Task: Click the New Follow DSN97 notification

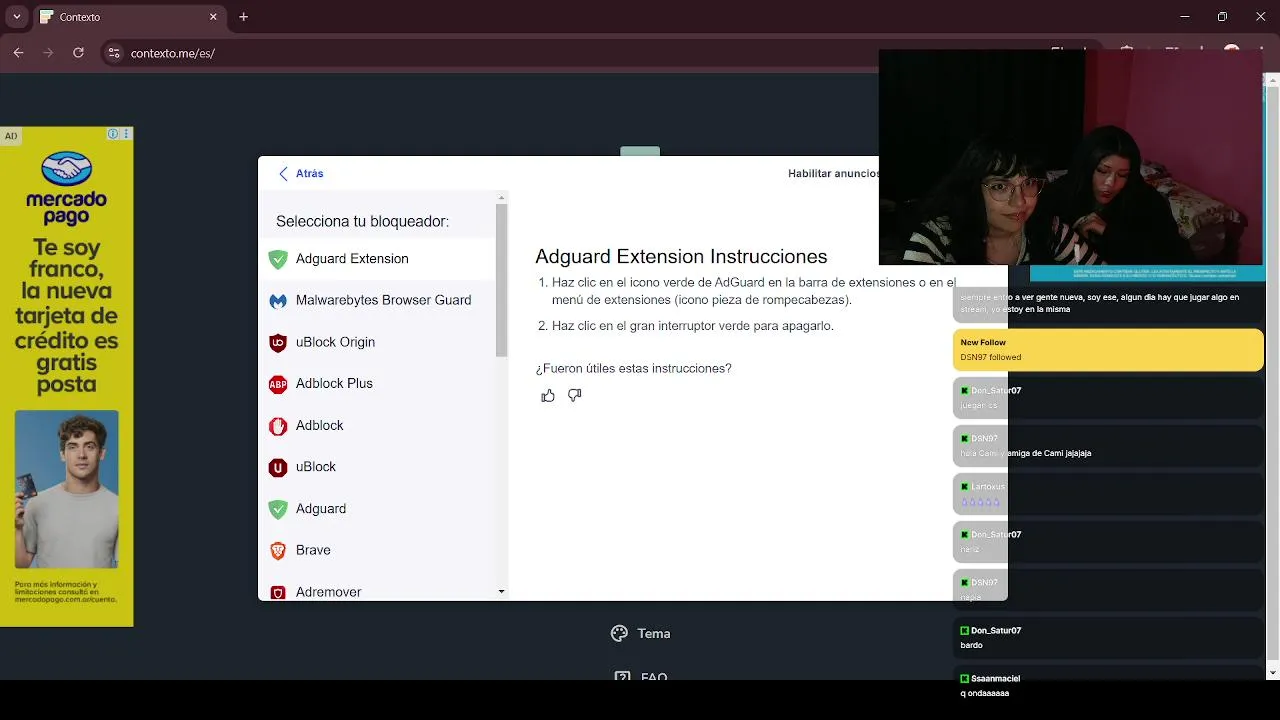Action: pos(1108,350)
